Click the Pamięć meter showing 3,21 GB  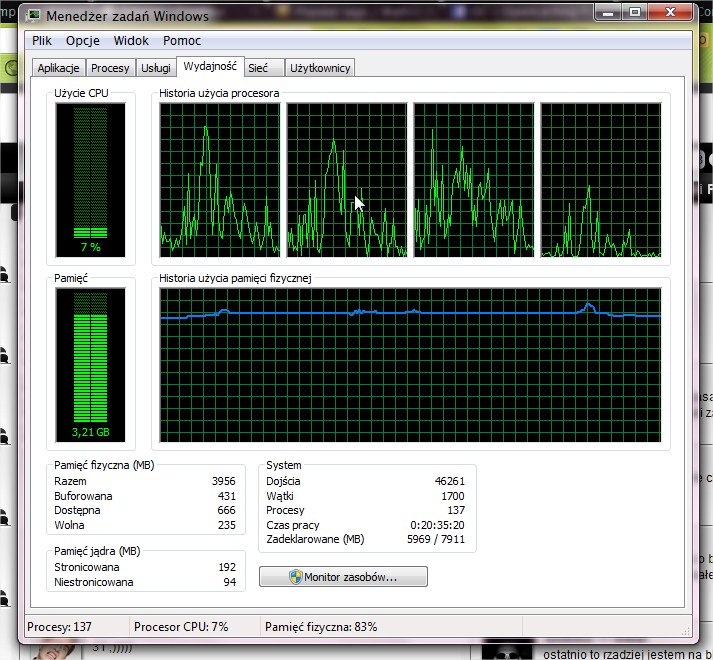pos(91,366)
